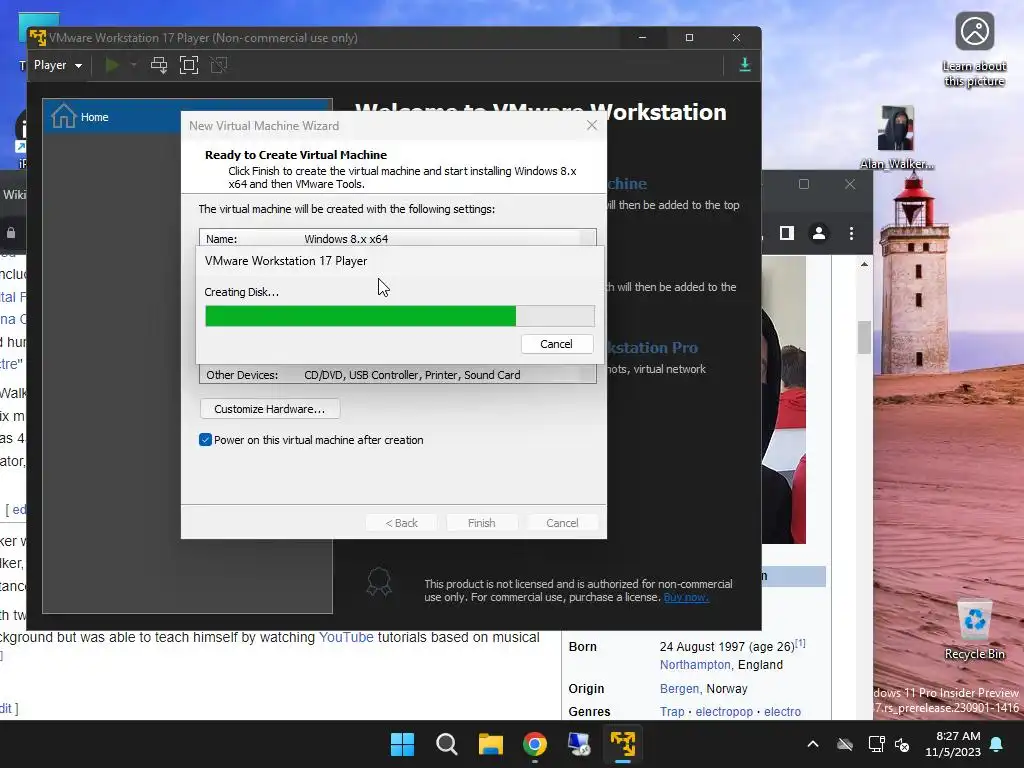This screenshot has height=768, width=1024.
Task: Select Alan_Walker desktop file thumbnail
Action: click(896, 138)
